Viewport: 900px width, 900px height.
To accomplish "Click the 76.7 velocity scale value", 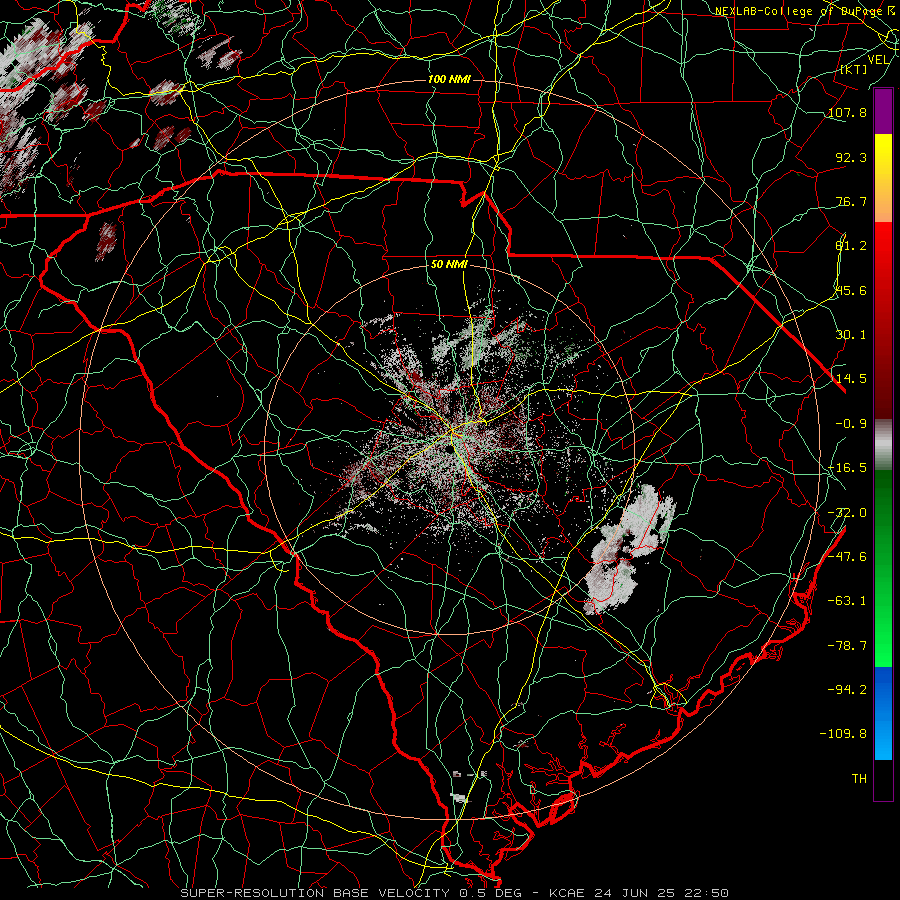I will 851,201.
